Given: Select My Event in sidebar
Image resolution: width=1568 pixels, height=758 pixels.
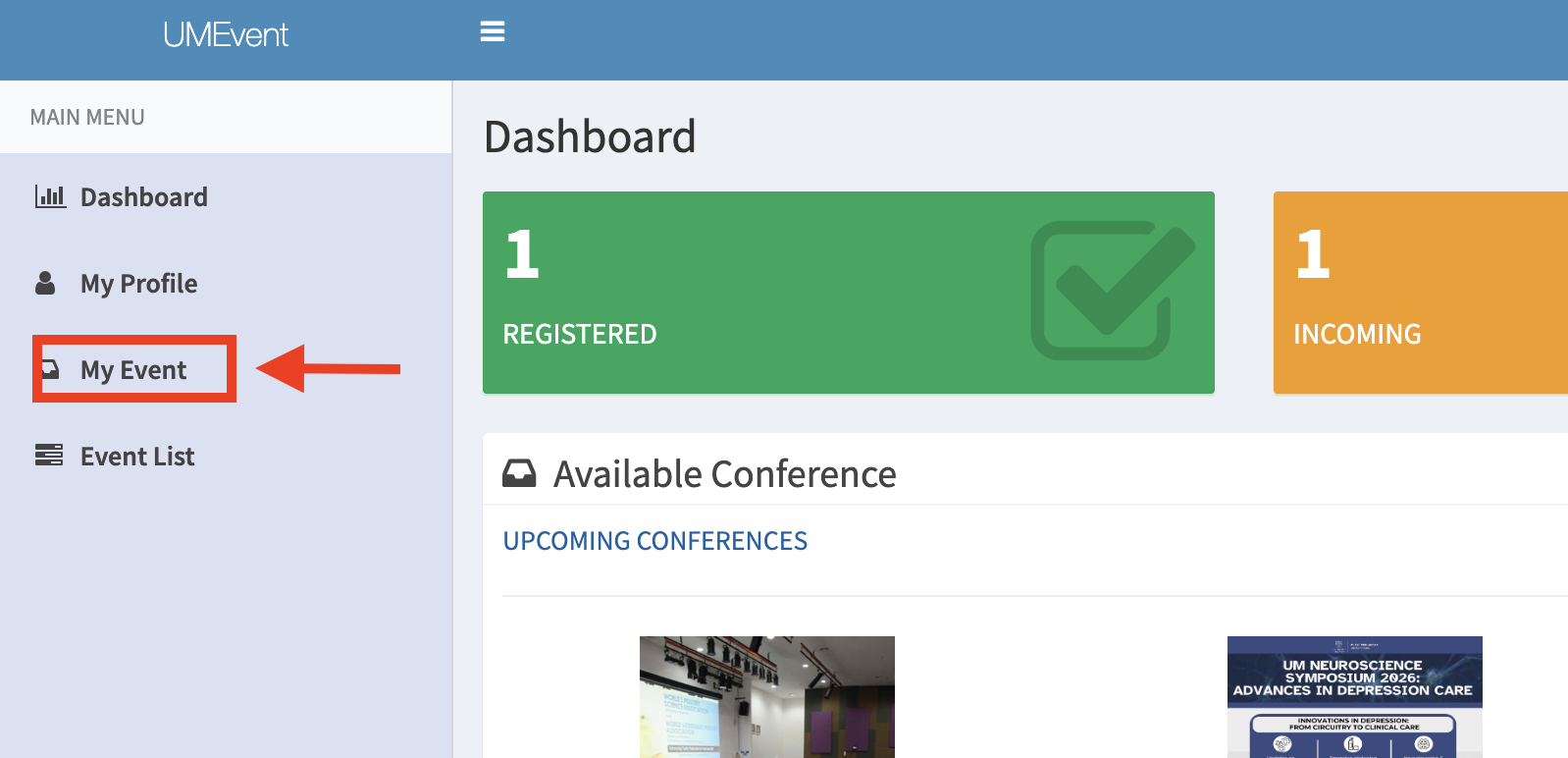Looking at the screenshot, I should click(133, 370).
